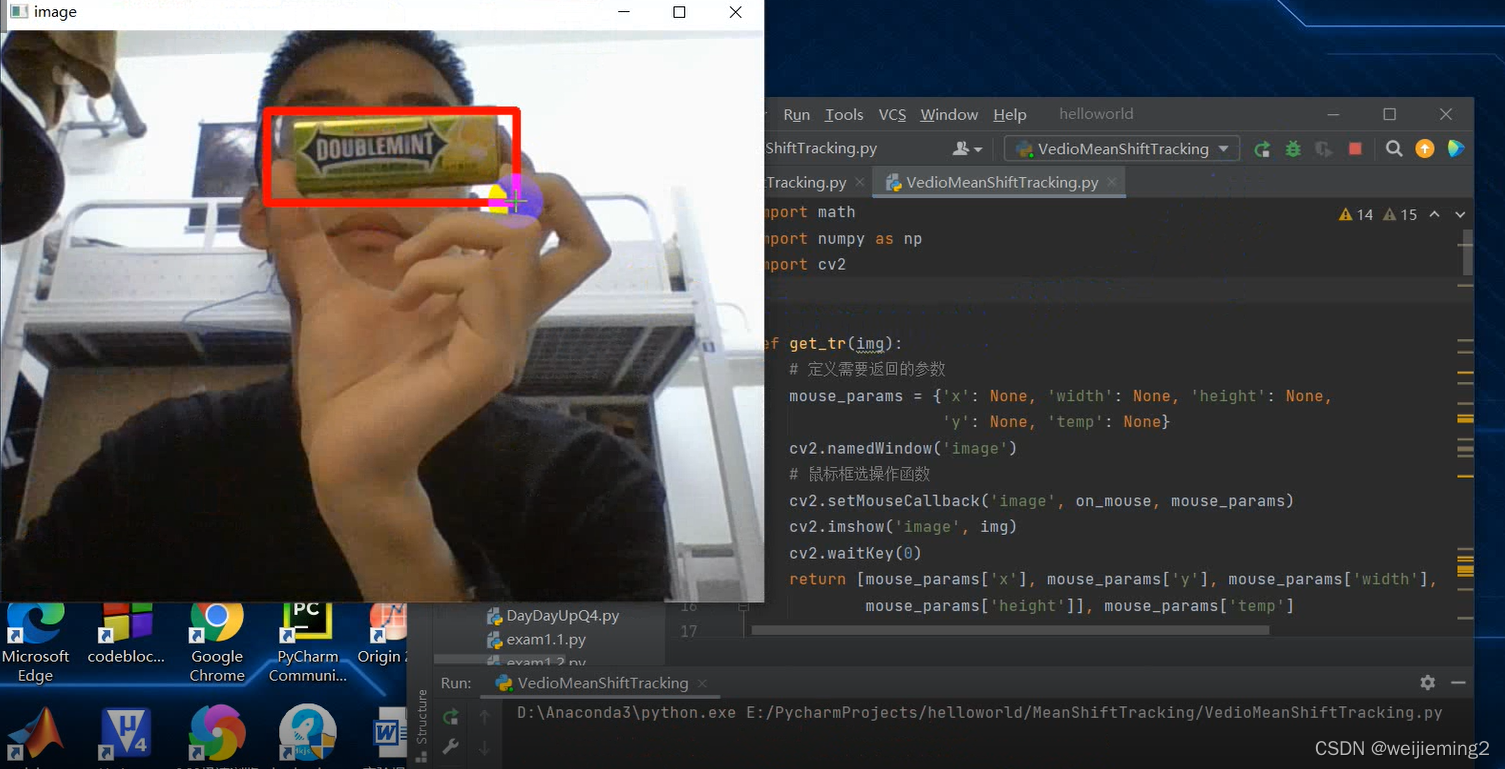Click the Rerun VedioMeanShiftTracking toolbar icon

[x=1262, y=149]
